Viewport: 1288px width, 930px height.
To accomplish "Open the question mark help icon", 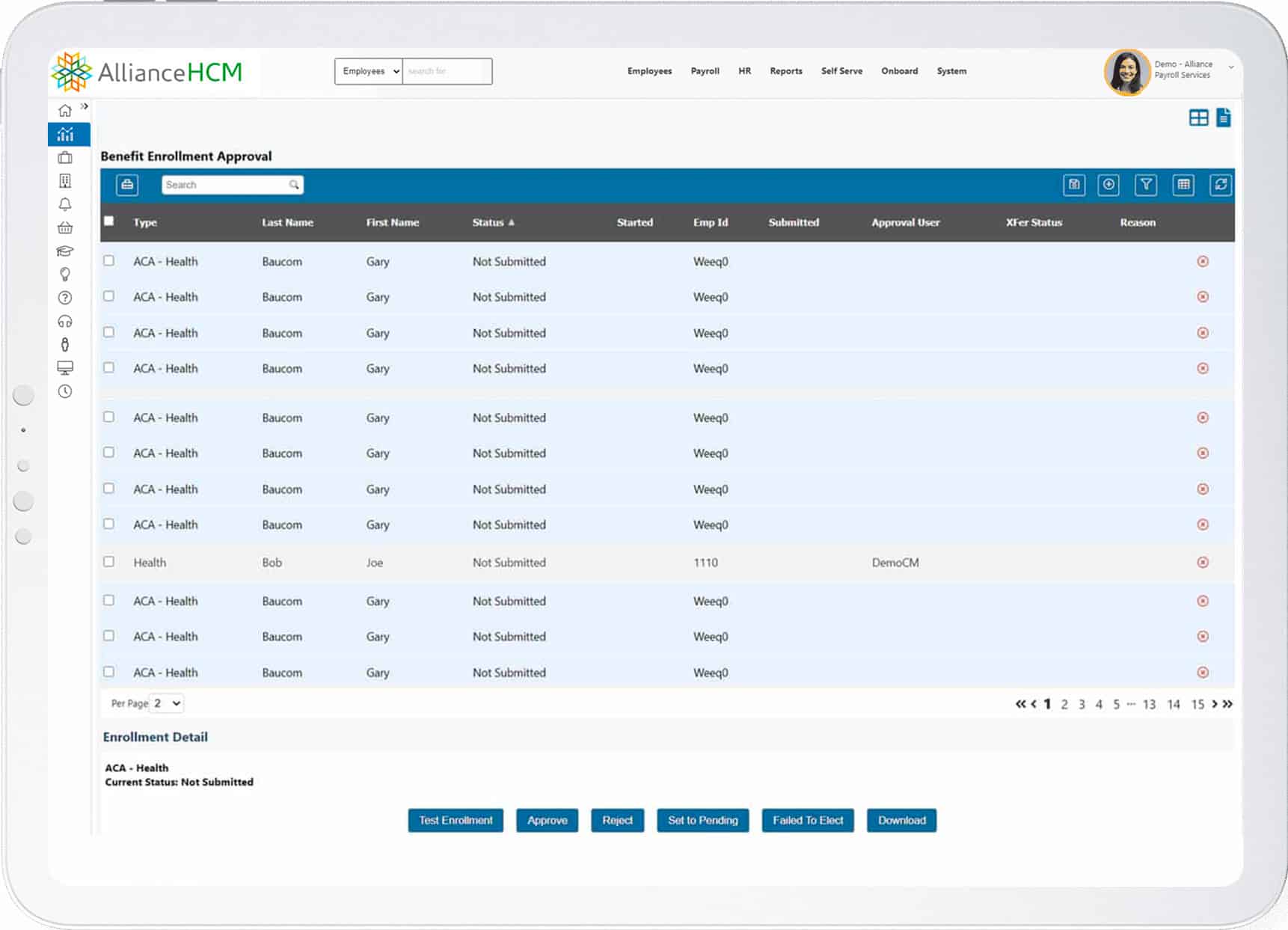I will coord(65,298).
